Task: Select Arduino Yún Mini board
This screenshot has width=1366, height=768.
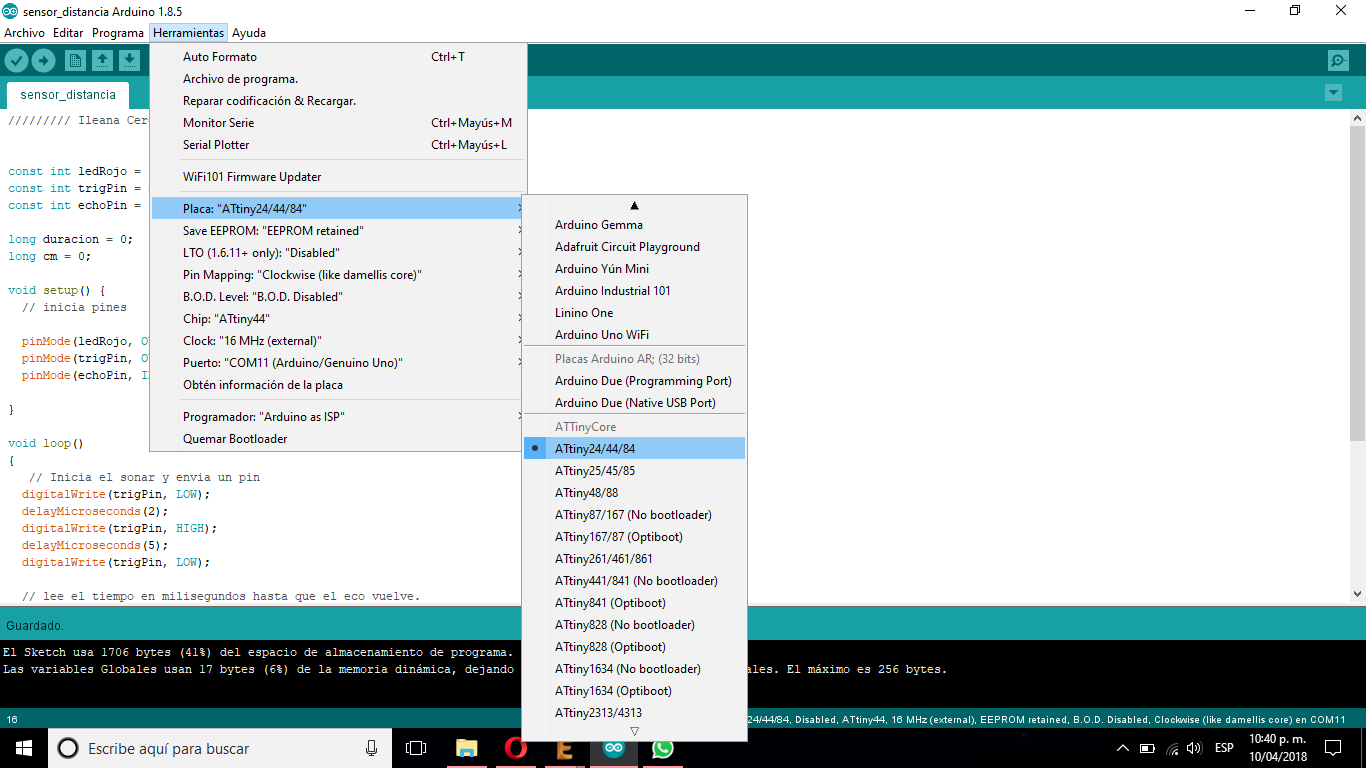Action: (634, 269)
